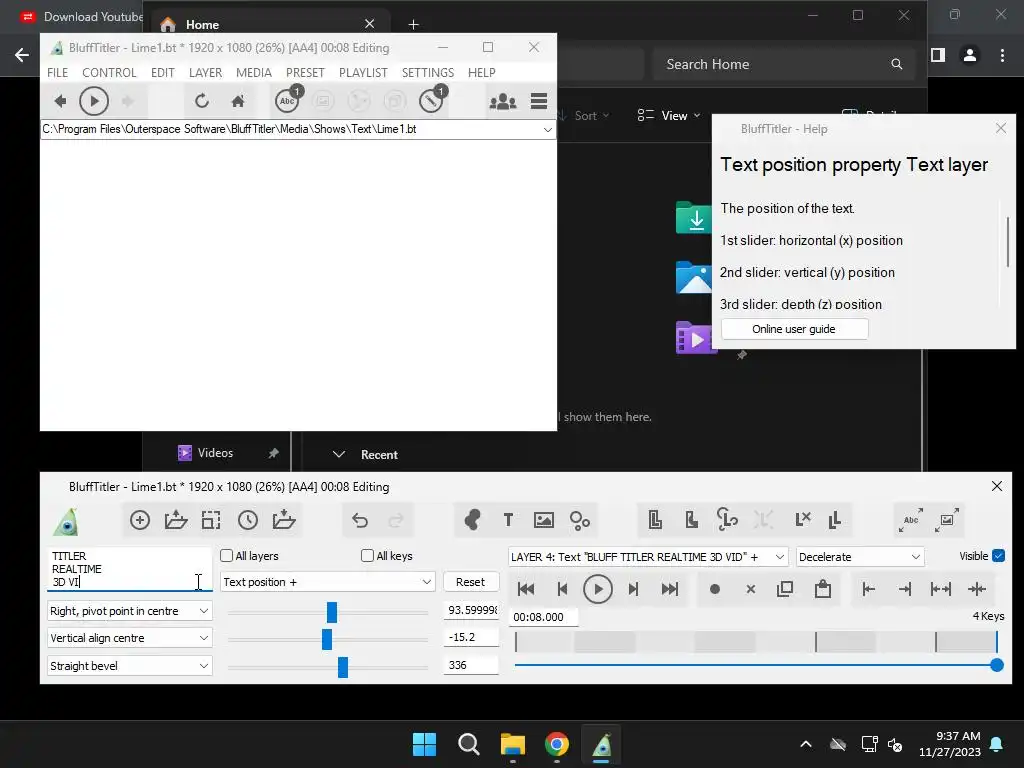Click the Online user guide button
Screen dimensions: 1024x768
pyautogui.click(x=794, y=329)
